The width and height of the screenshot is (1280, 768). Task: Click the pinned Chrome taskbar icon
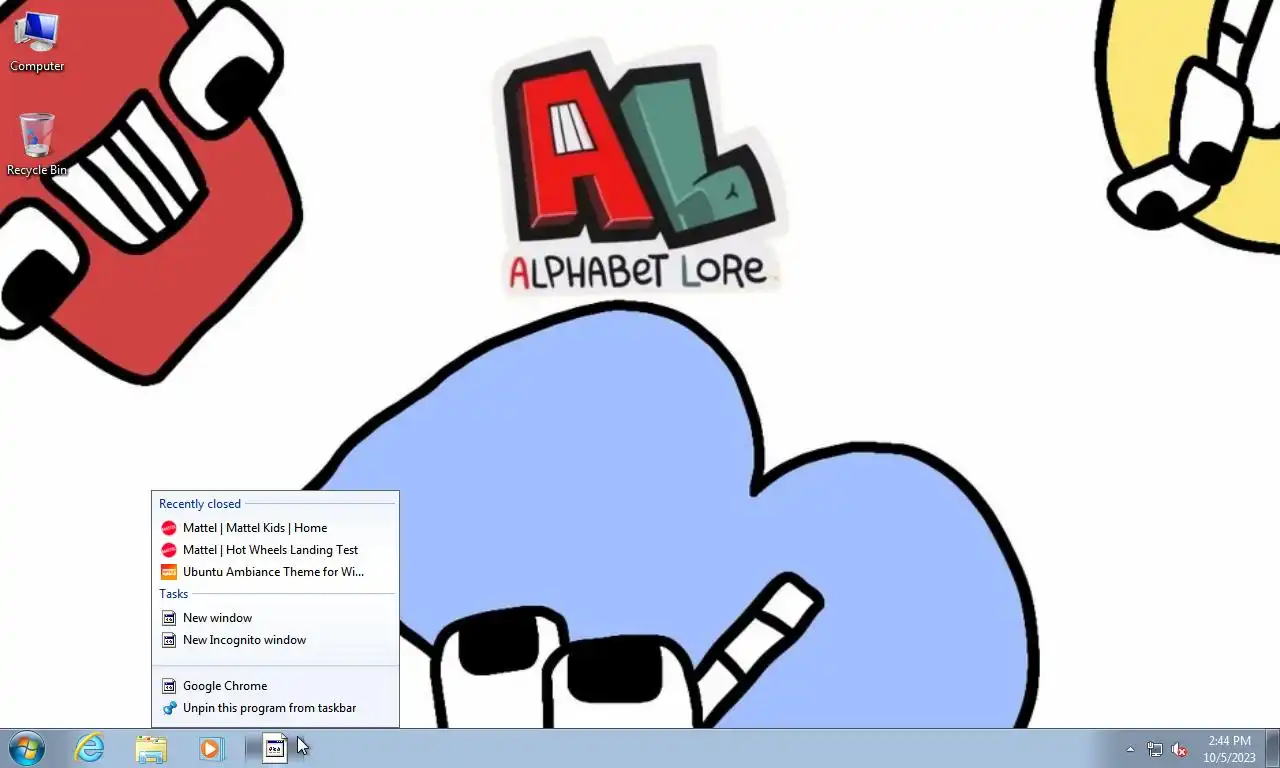click(x=275, y=748)
